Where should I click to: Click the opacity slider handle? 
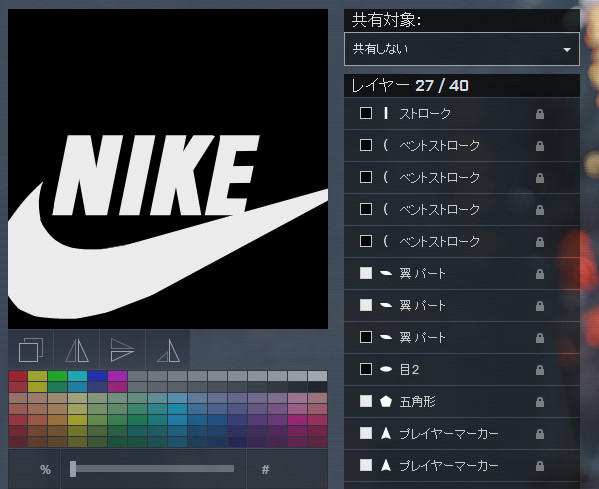tap(73, 469)
